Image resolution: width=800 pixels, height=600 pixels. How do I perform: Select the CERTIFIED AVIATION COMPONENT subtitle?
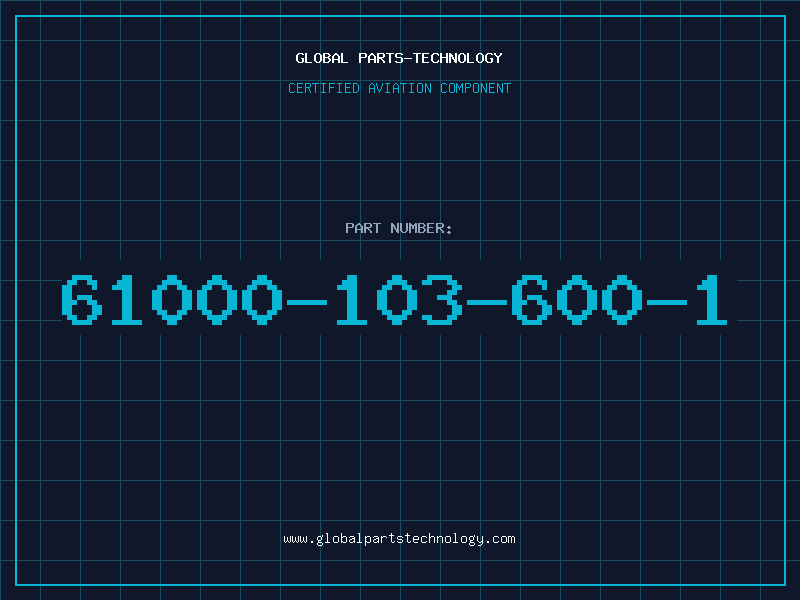[399, 88]
